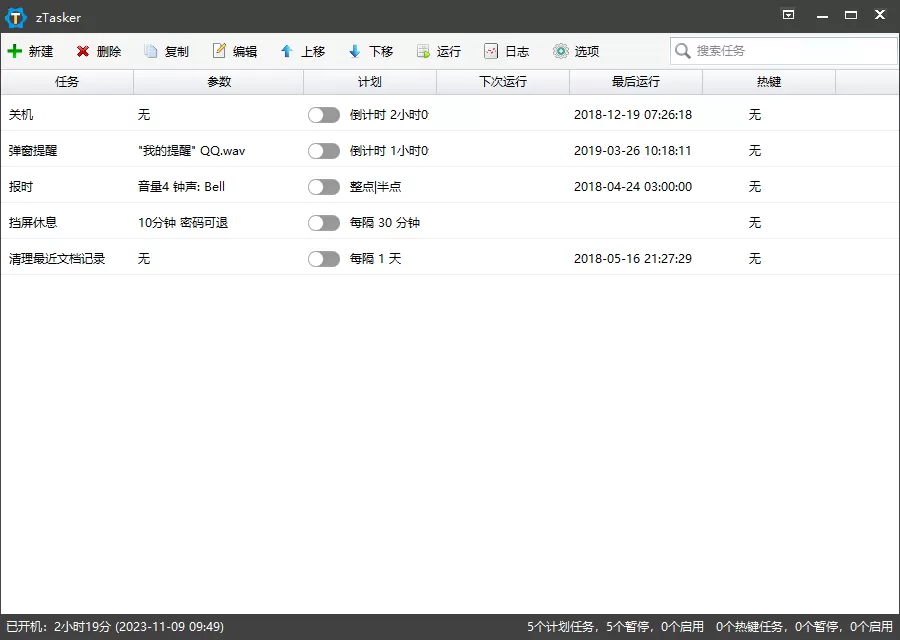Activate the 挡屏休息 screen break toggle
This screenshot has height=640, width=900.
pyautogui.click(x=324, y=223)
